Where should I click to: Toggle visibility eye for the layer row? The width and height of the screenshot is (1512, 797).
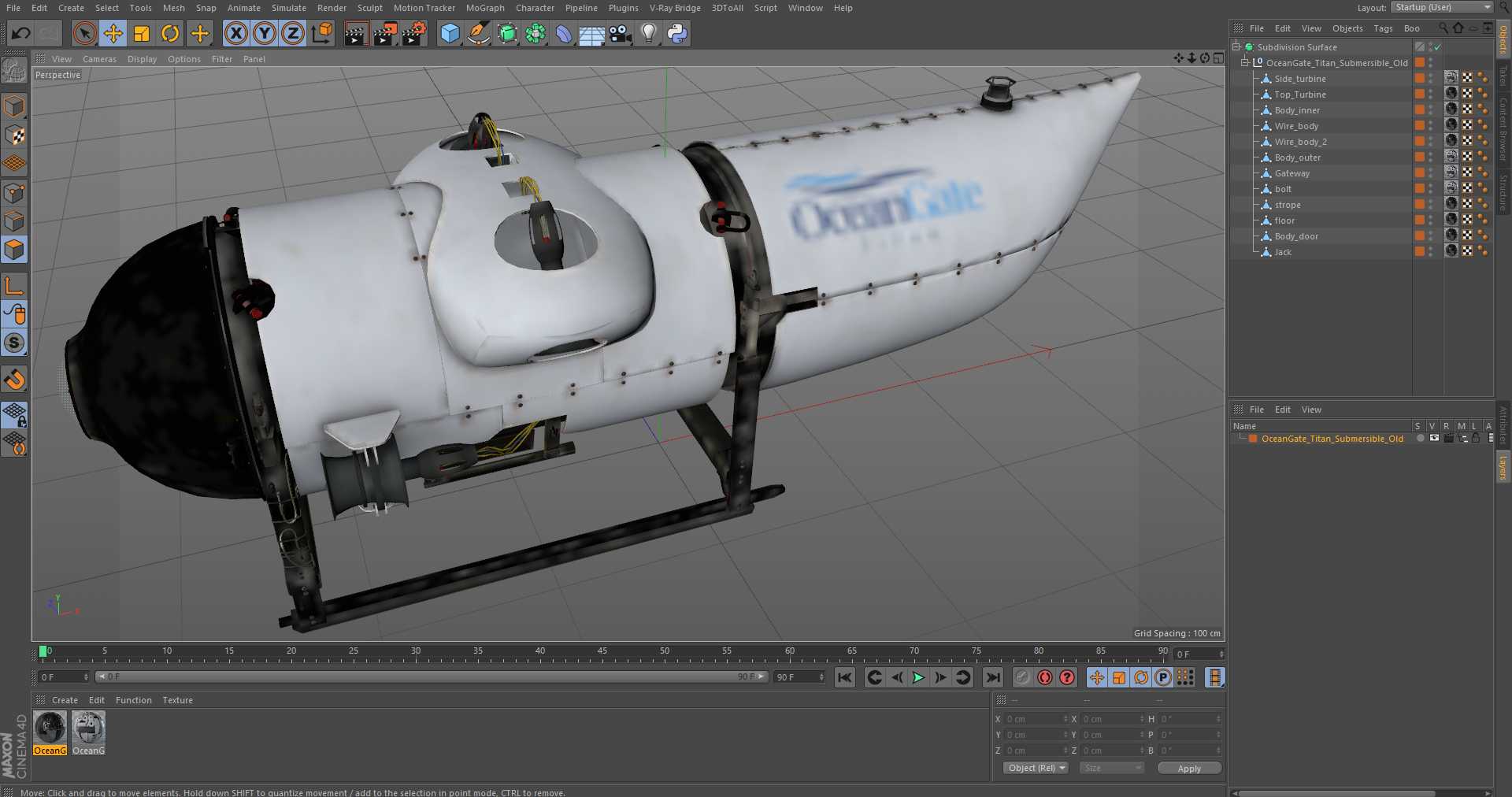click(1434, 439)
